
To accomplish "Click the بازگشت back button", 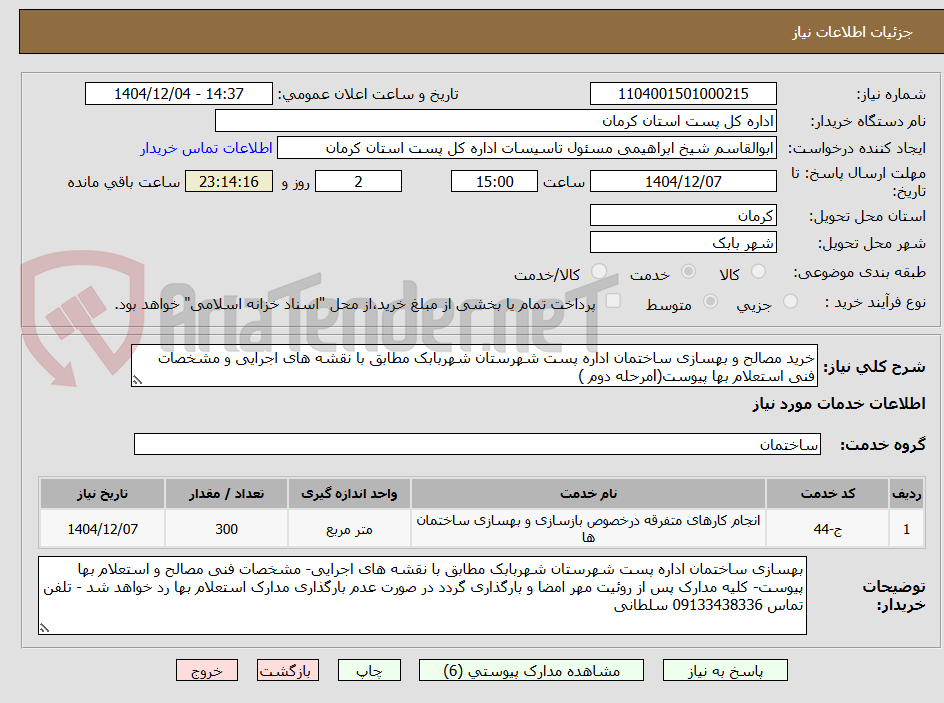I will pyautogui.click(x=288, y=670).
